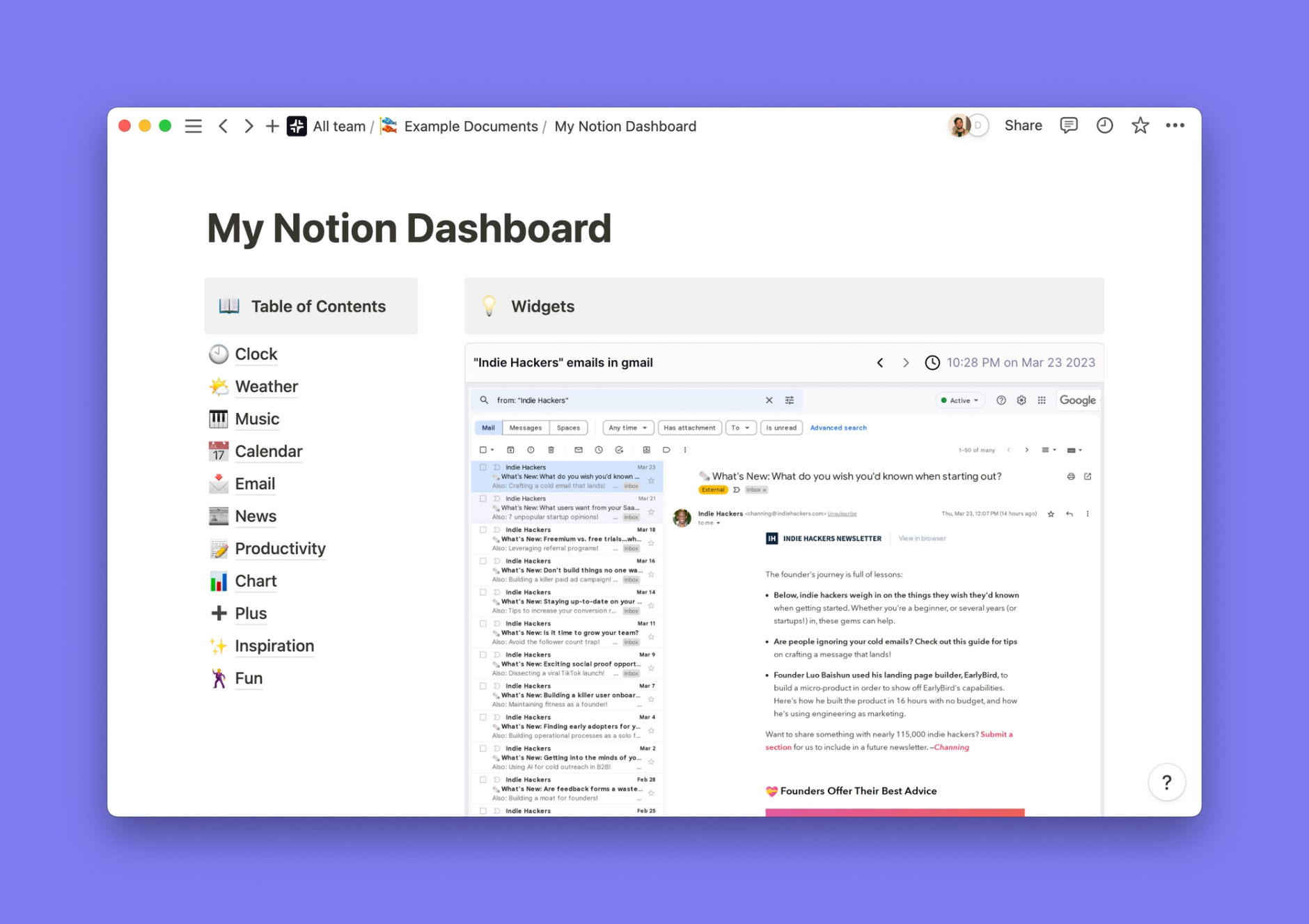
Task: Click the clock icon beside the snapshot timestamp
Action: click(932, 363)
